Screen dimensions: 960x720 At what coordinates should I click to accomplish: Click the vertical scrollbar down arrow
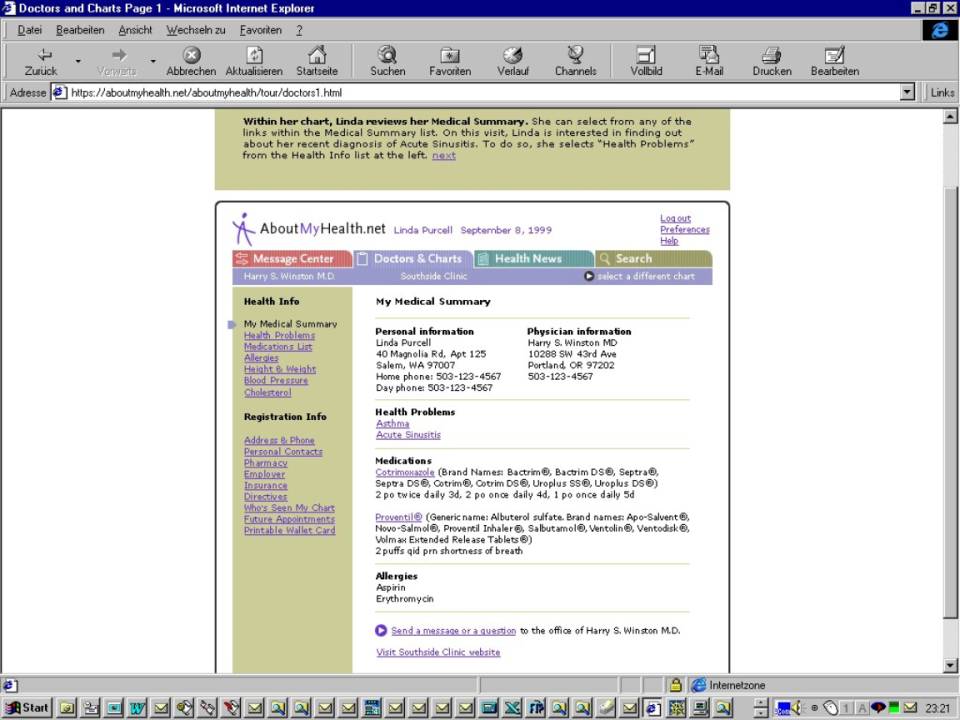950,666
